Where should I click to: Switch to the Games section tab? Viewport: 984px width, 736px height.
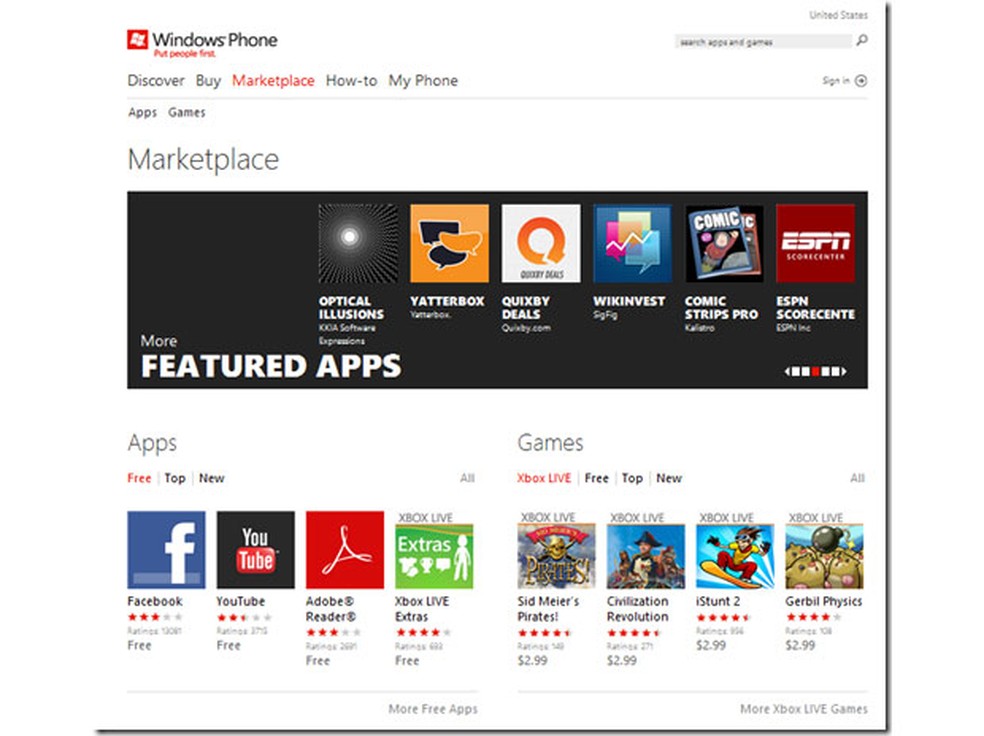[186, 112]
